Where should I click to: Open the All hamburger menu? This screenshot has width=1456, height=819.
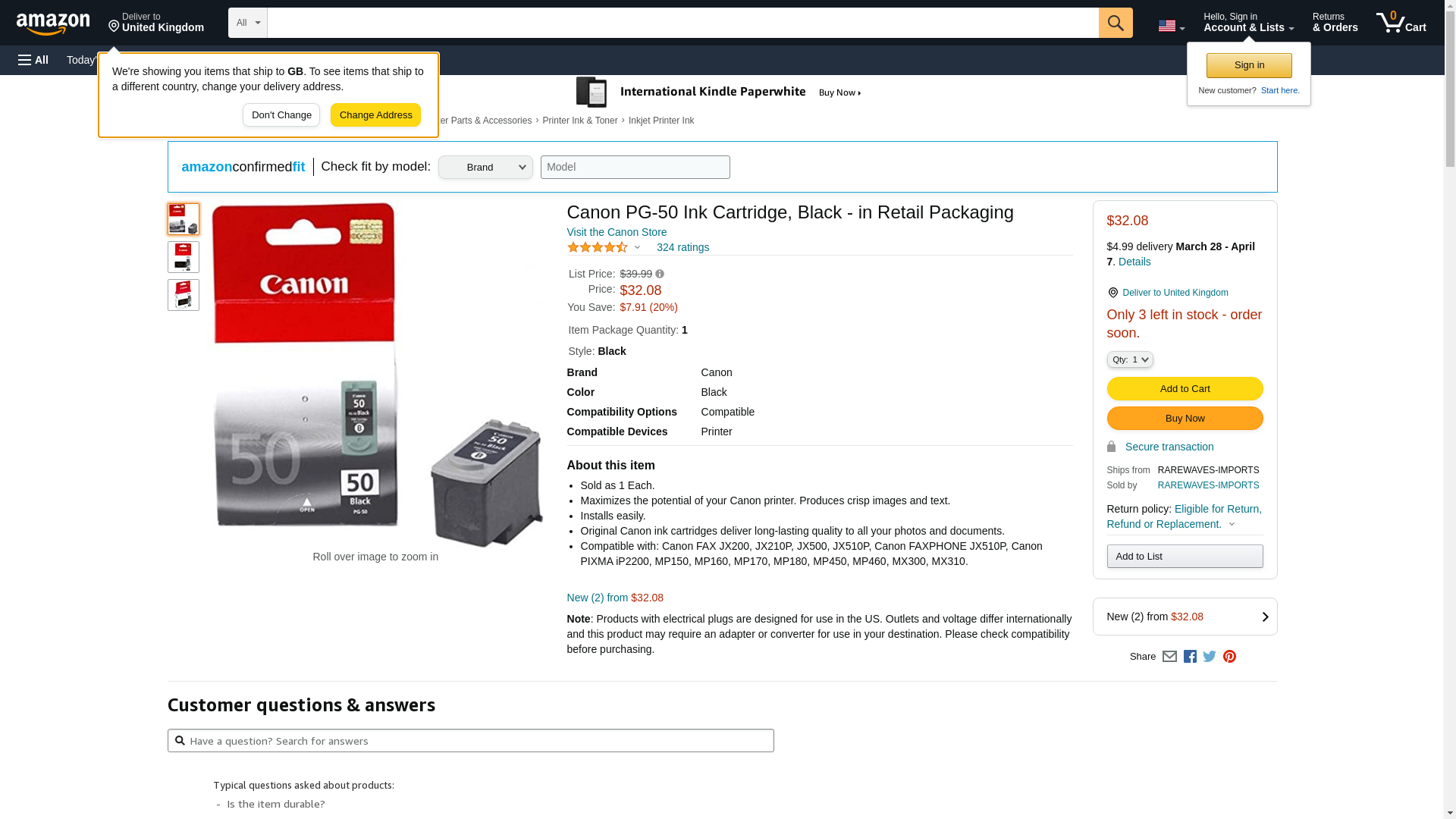[x=33, y=60]
